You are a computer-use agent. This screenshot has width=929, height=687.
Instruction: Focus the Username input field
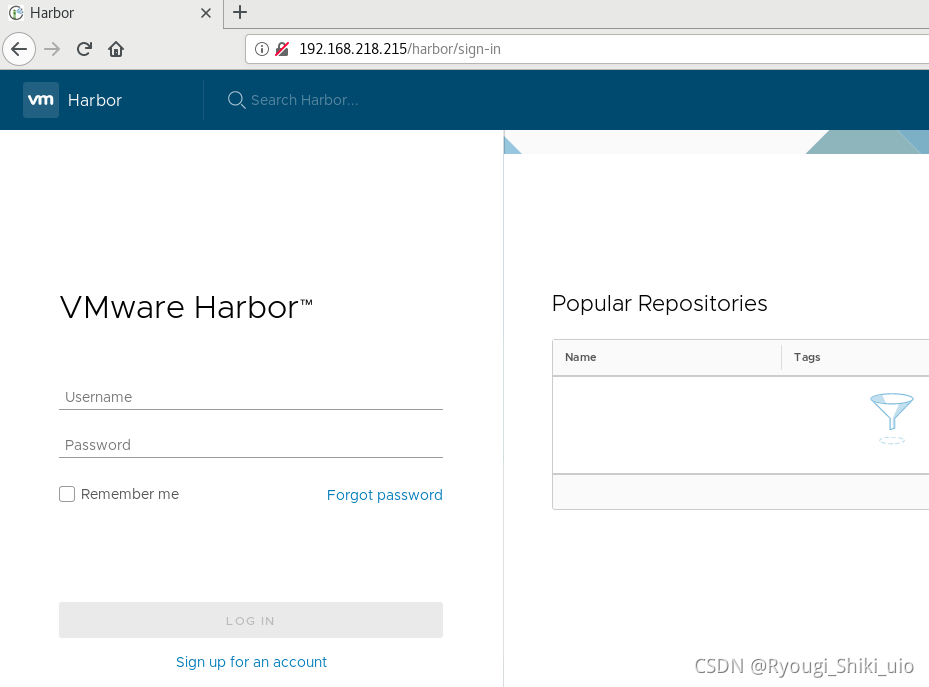coord(251,397)
